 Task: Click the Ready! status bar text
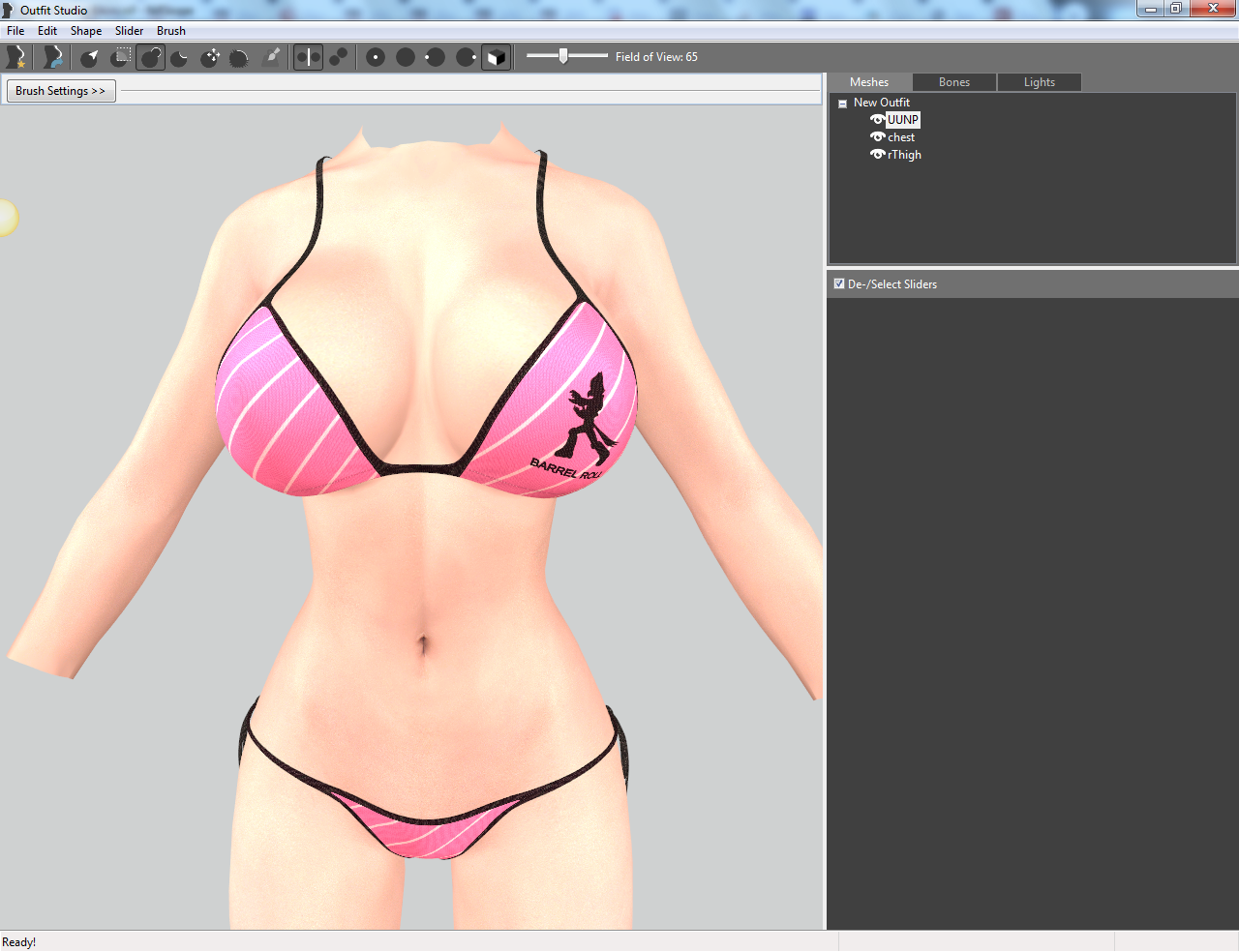(x=19, y=942)
